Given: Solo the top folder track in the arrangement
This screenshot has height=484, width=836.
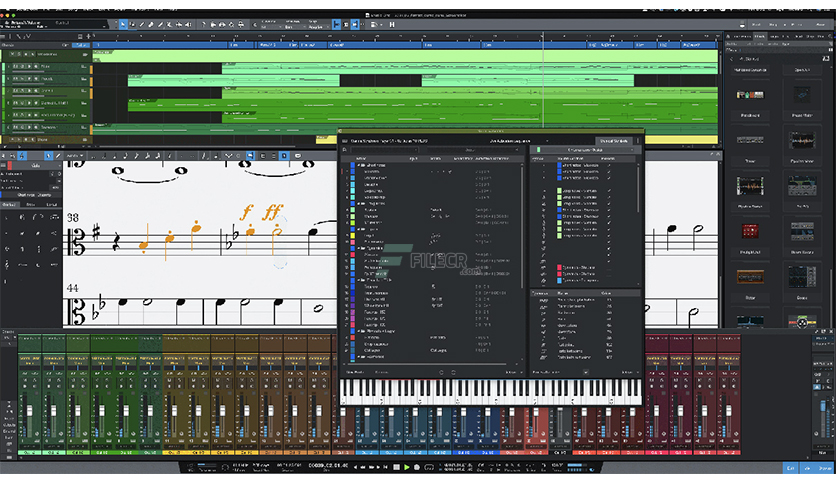Looking at the screenshot, I should coord(19,54).
